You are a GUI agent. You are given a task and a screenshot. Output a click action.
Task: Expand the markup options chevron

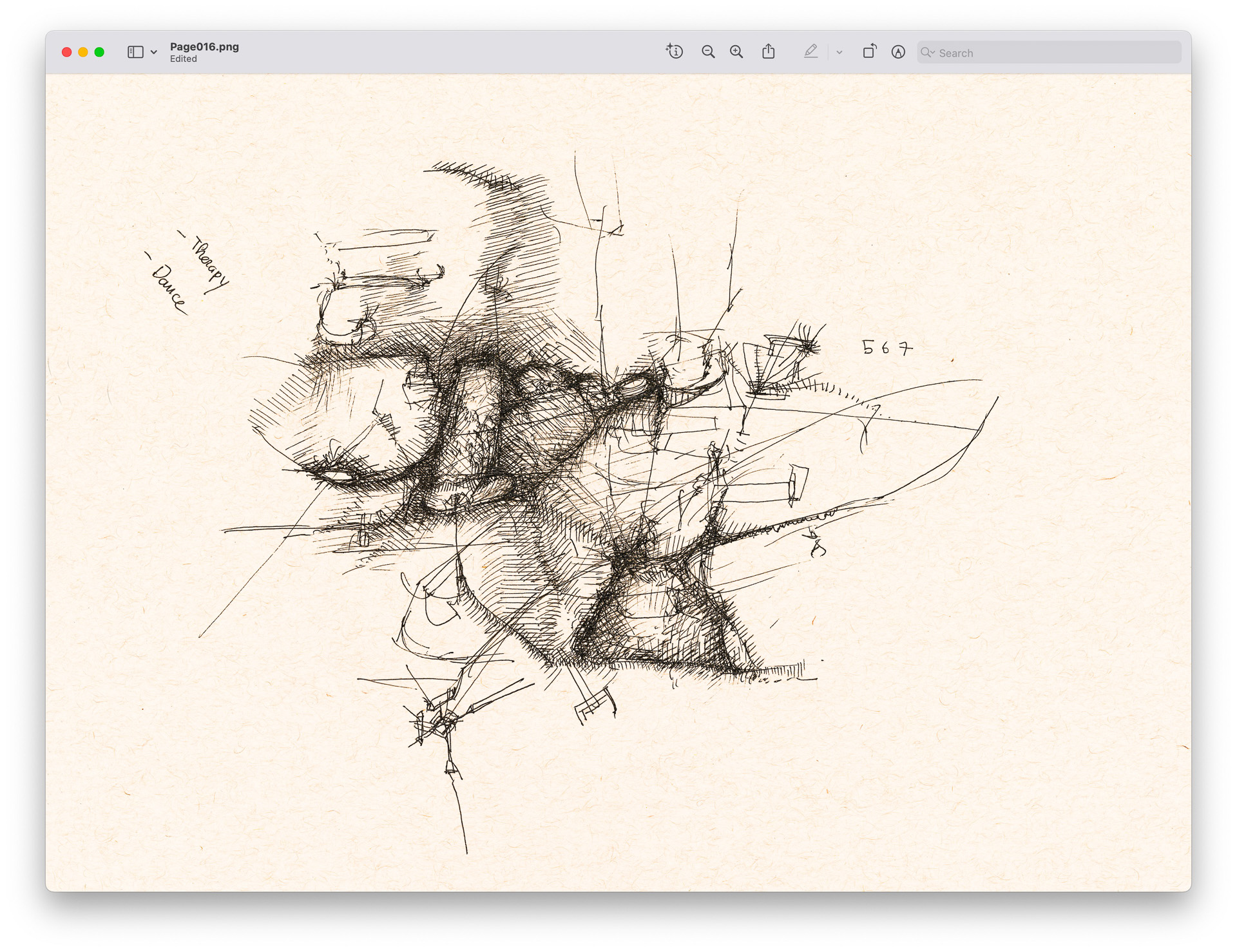[x=839, y=52]
